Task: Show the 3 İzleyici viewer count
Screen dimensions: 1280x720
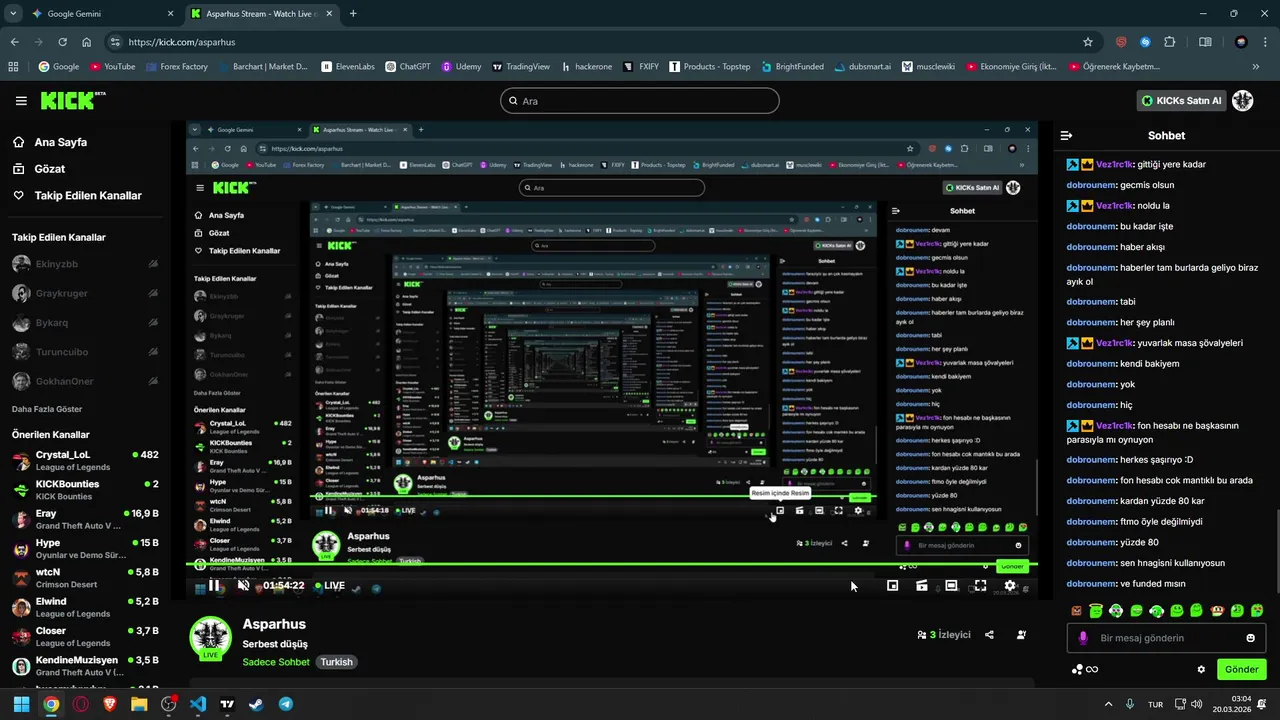Action: (x=944, y=635)
